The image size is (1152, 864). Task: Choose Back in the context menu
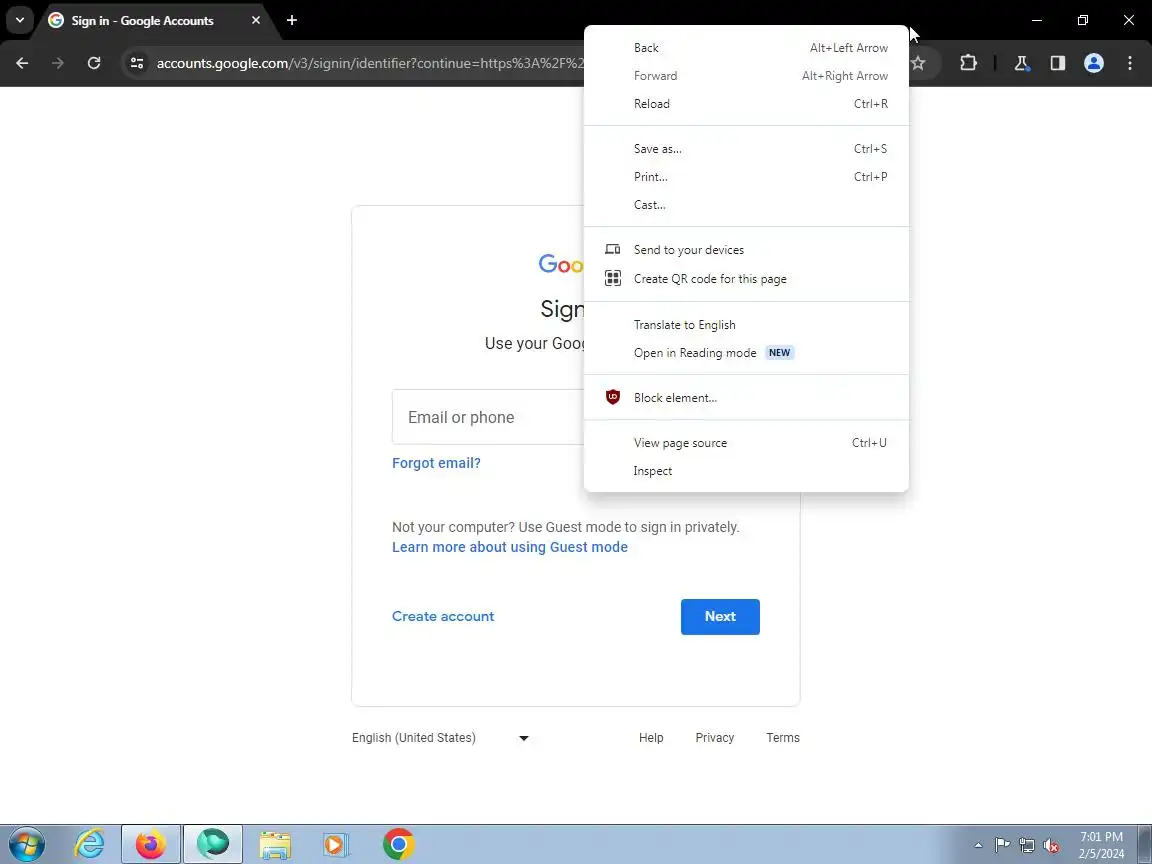(x=746, y=48)
